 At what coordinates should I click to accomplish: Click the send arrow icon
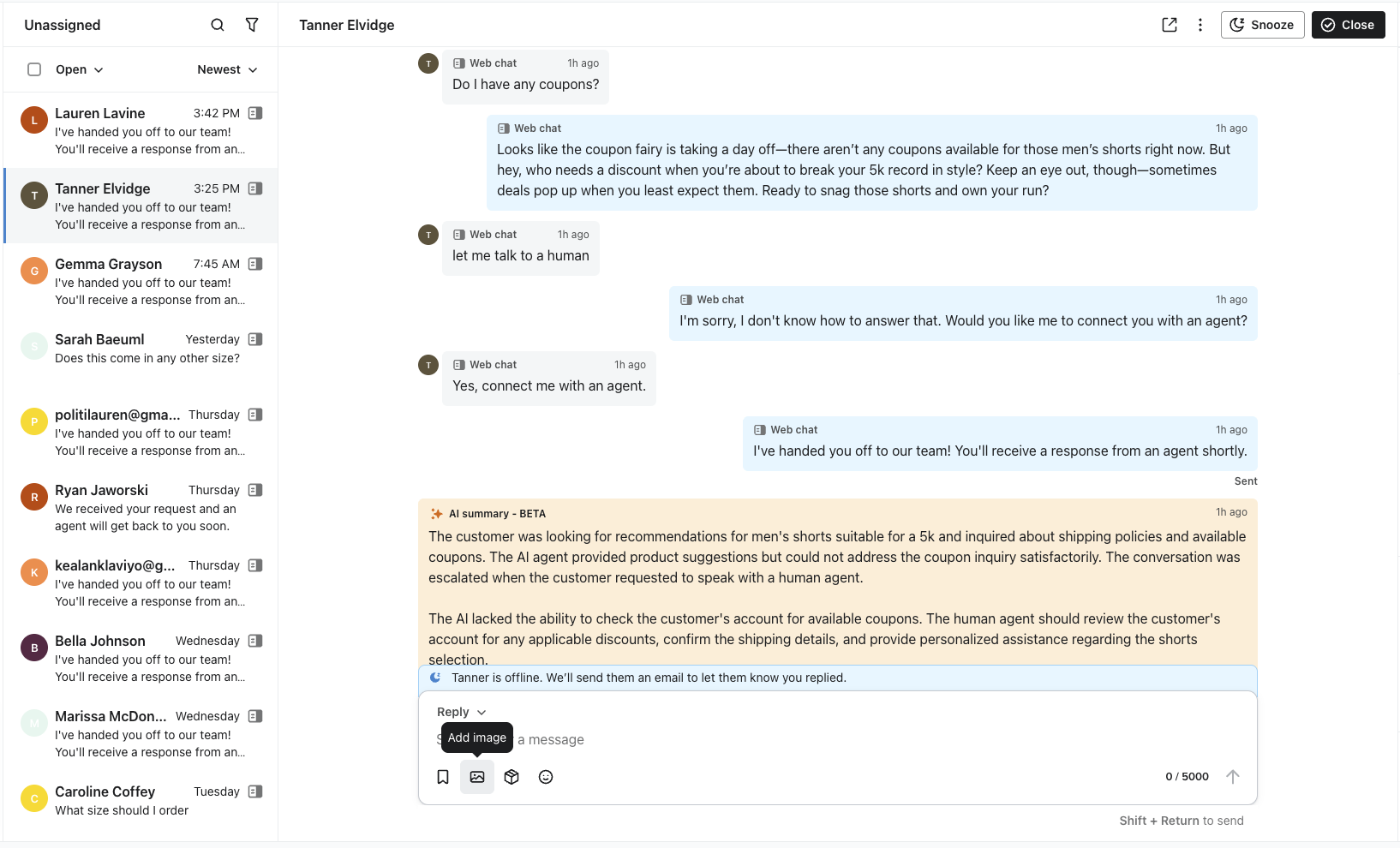(x=1232, y=777)
